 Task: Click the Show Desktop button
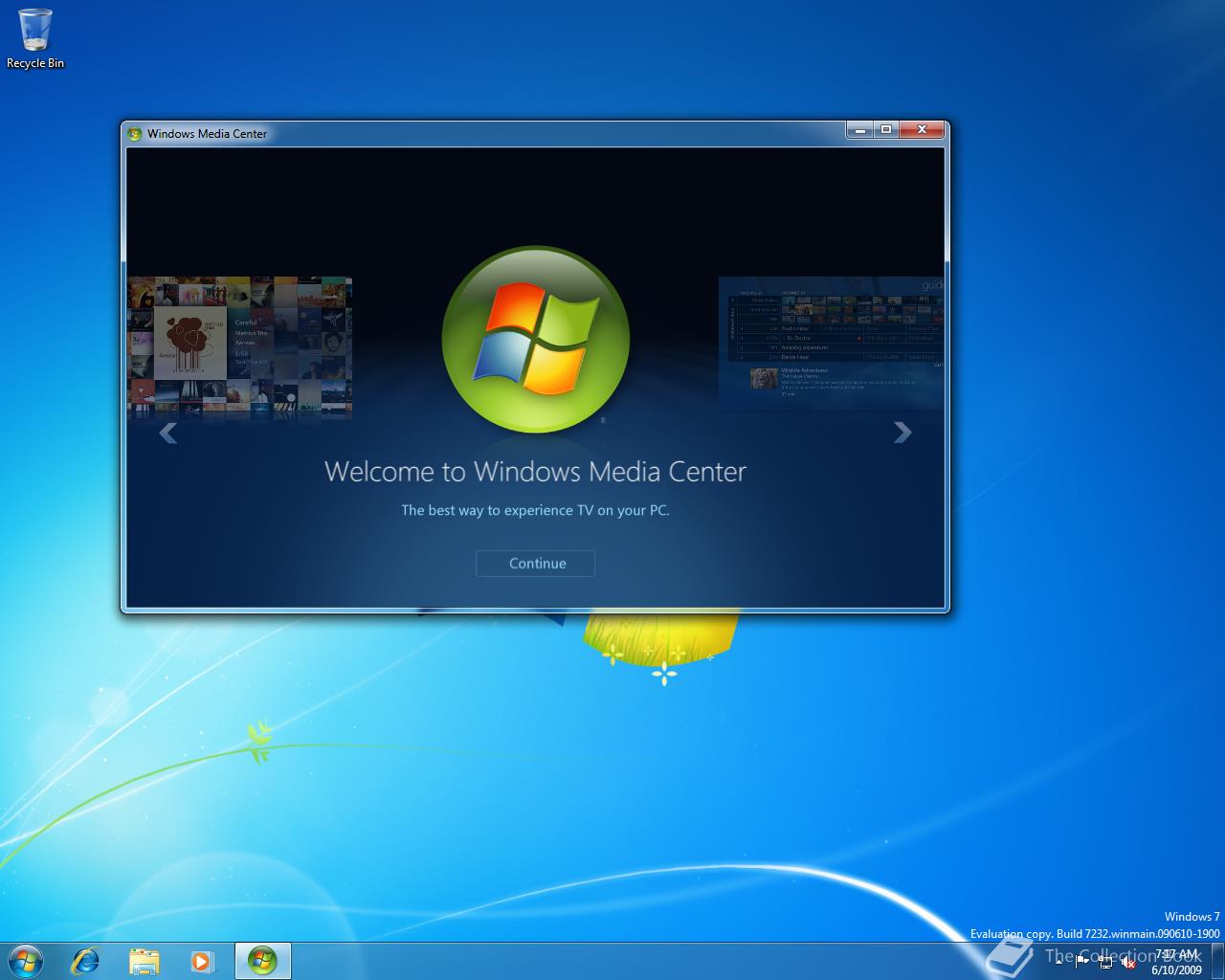tap(1217, 961)
